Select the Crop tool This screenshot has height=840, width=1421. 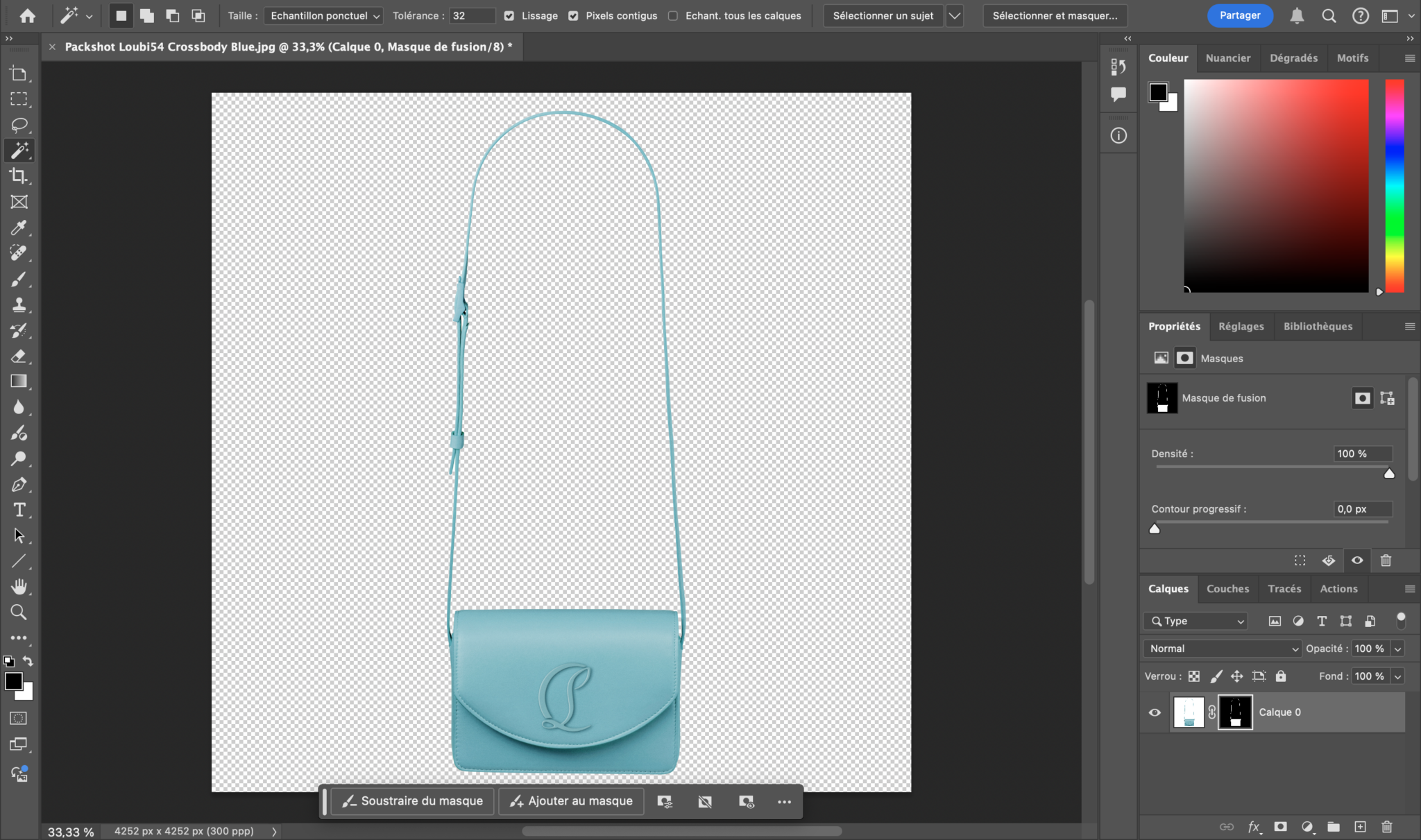tap(19, 176)
